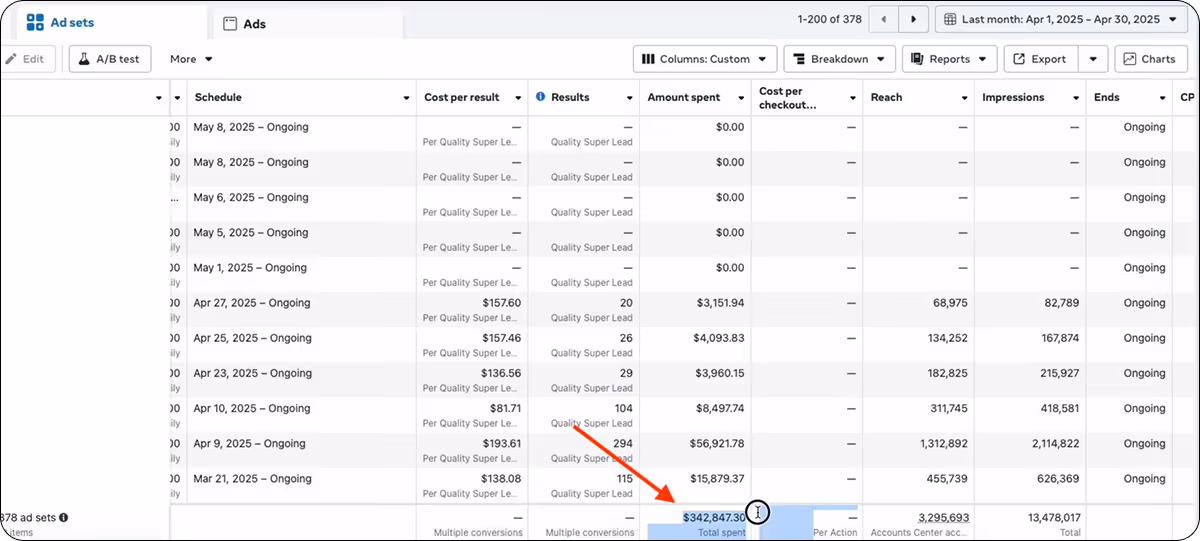Click the Export button
Screen dimensions: 1200x541
(x=1040, y=59)
